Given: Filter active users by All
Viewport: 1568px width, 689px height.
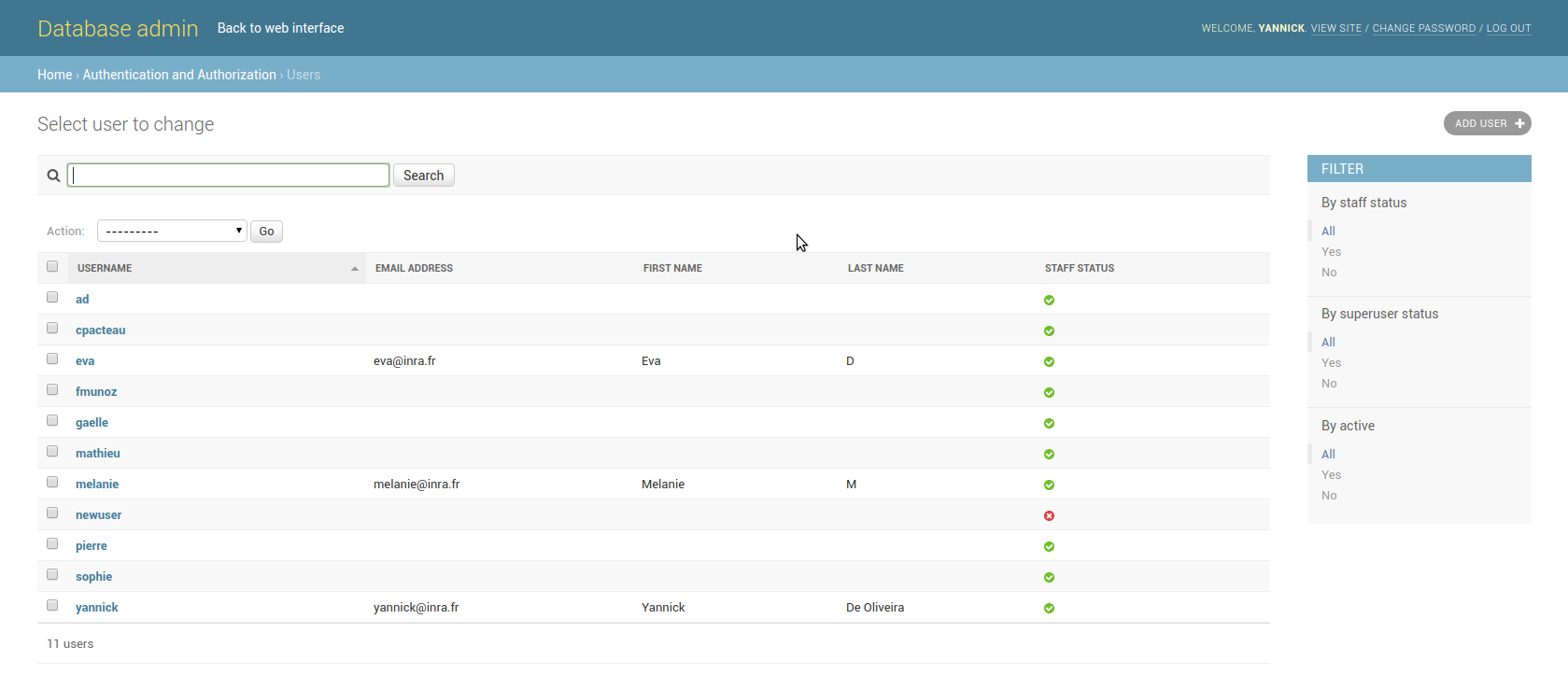Looking at the screenshot, I should point(1328,455).
